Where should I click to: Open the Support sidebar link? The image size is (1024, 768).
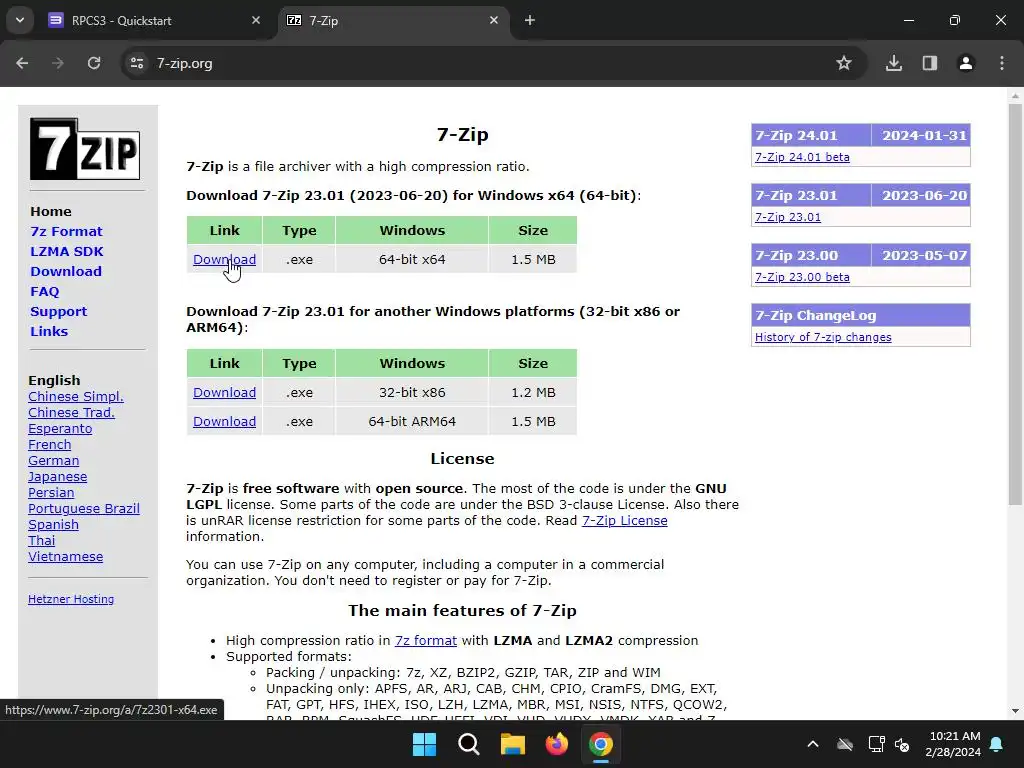(58, 312)
